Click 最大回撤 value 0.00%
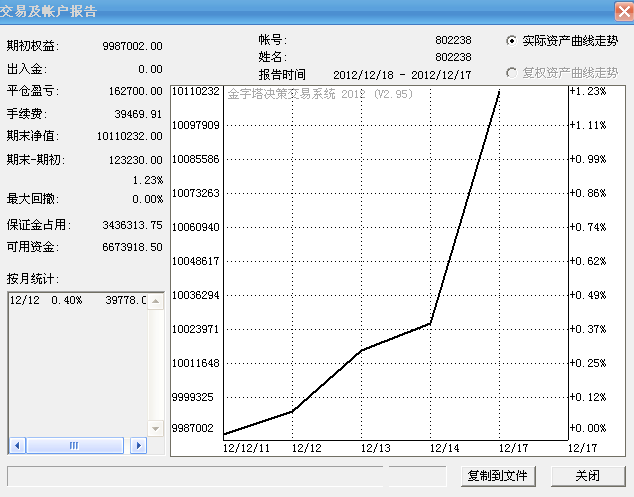 (x=148, y=199)
